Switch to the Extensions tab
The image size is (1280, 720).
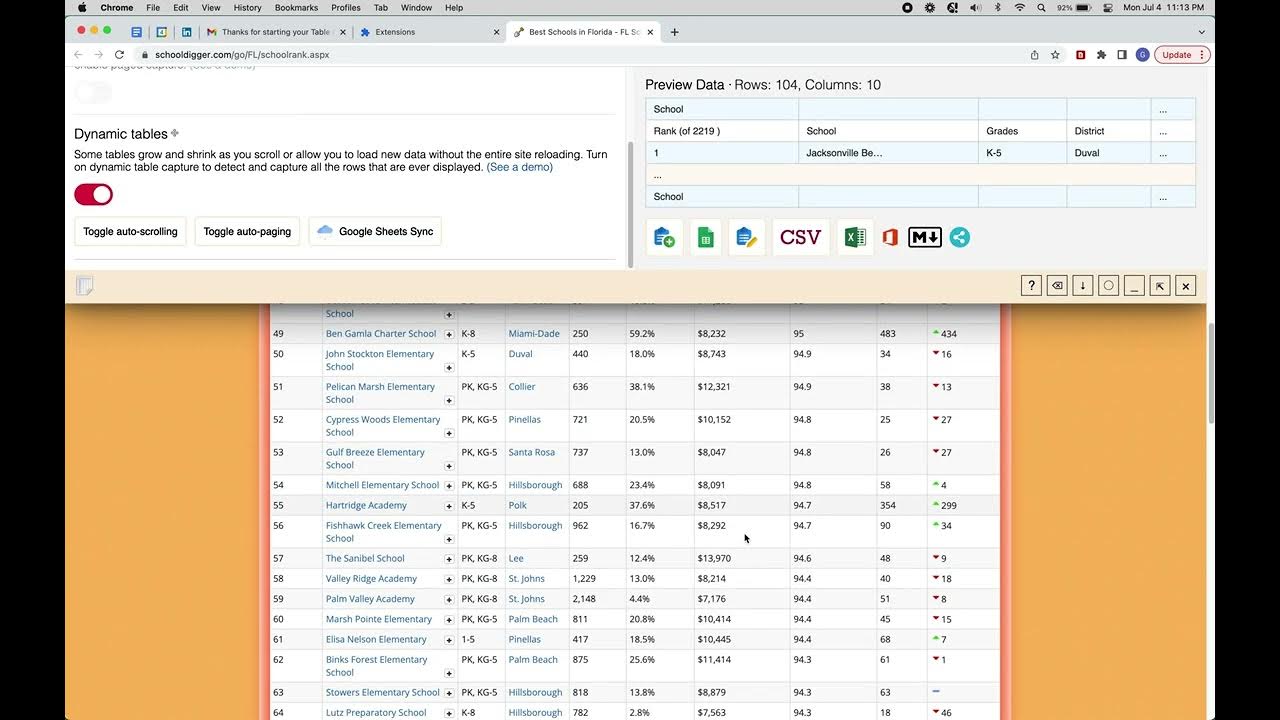click(x=428, y=32)
